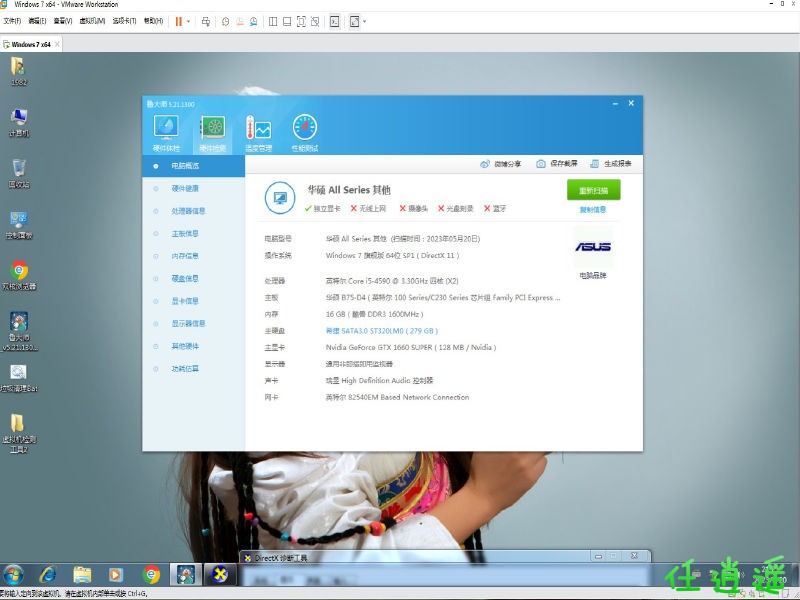Open the VMware 编辑(E) menu

[37, 21]
